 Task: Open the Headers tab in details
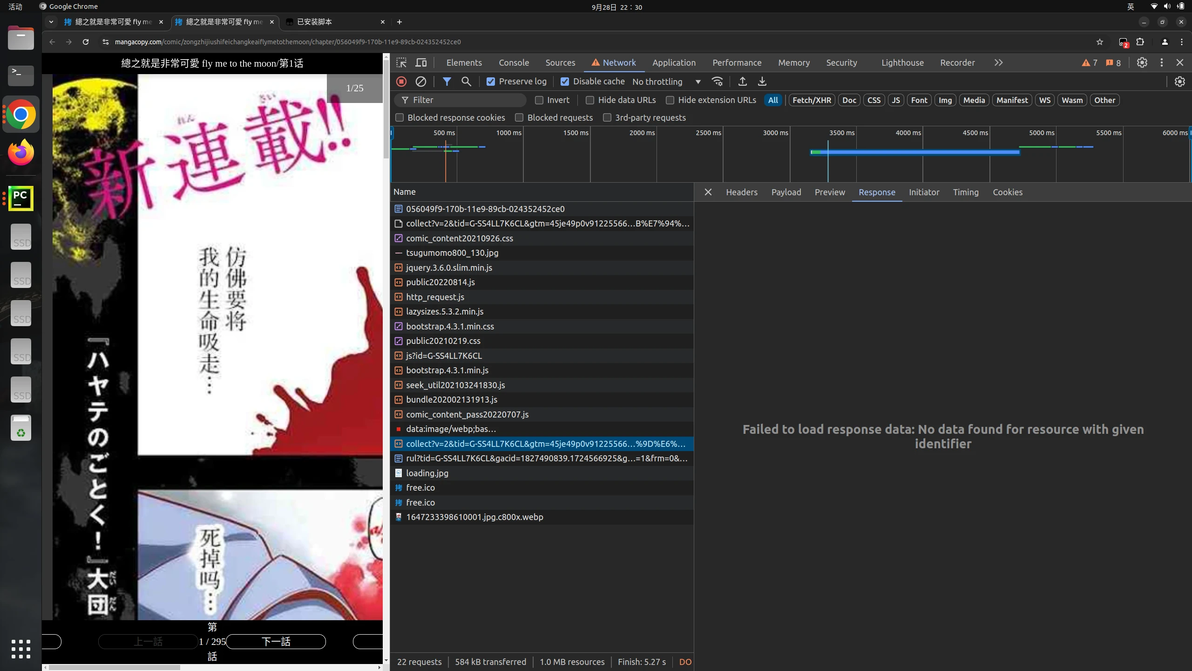point(741,192)
